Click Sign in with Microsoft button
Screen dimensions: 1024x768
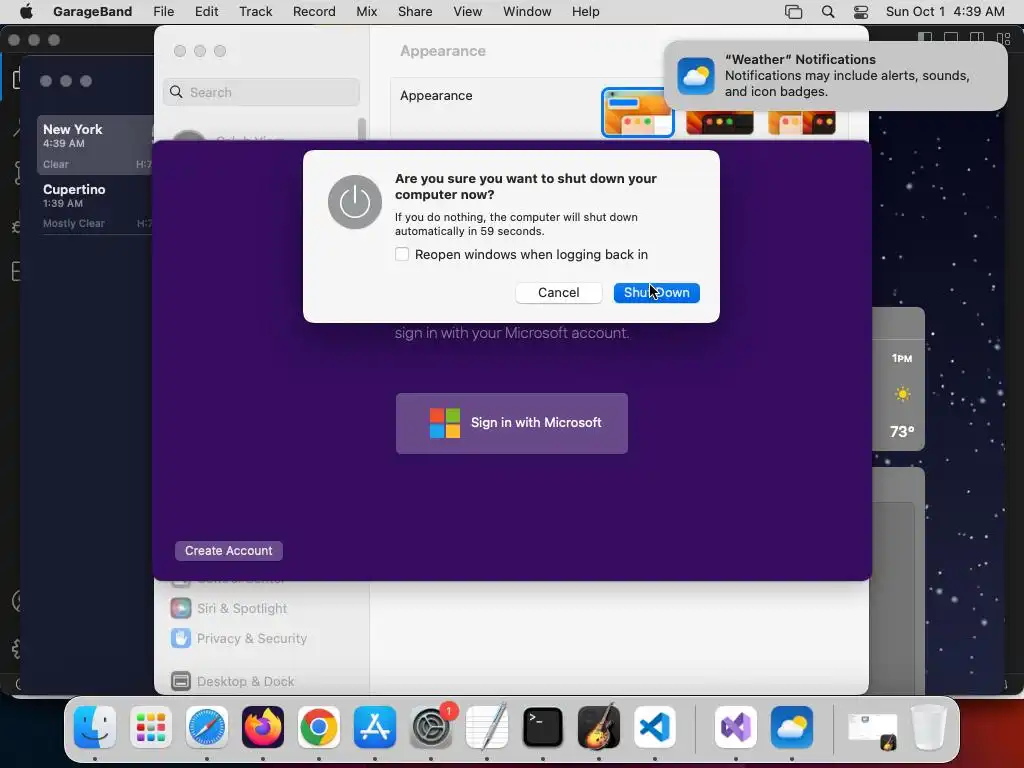click(x=511, y=423)
